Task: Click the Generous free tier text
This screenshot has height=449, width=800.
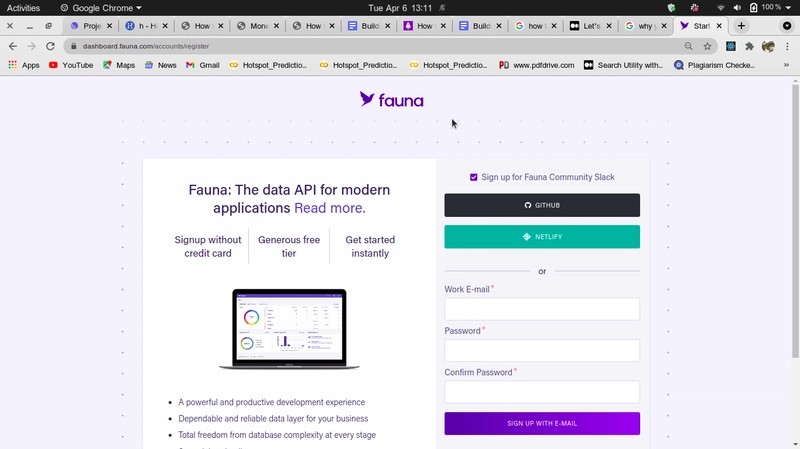Action: [289, 246]
